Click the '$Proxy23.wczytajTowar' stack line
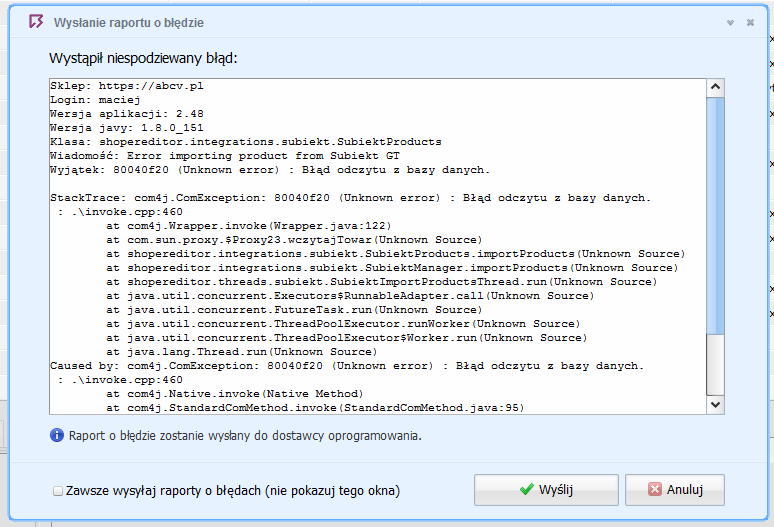Screen dimensions: 774x527 pos(294,240)
